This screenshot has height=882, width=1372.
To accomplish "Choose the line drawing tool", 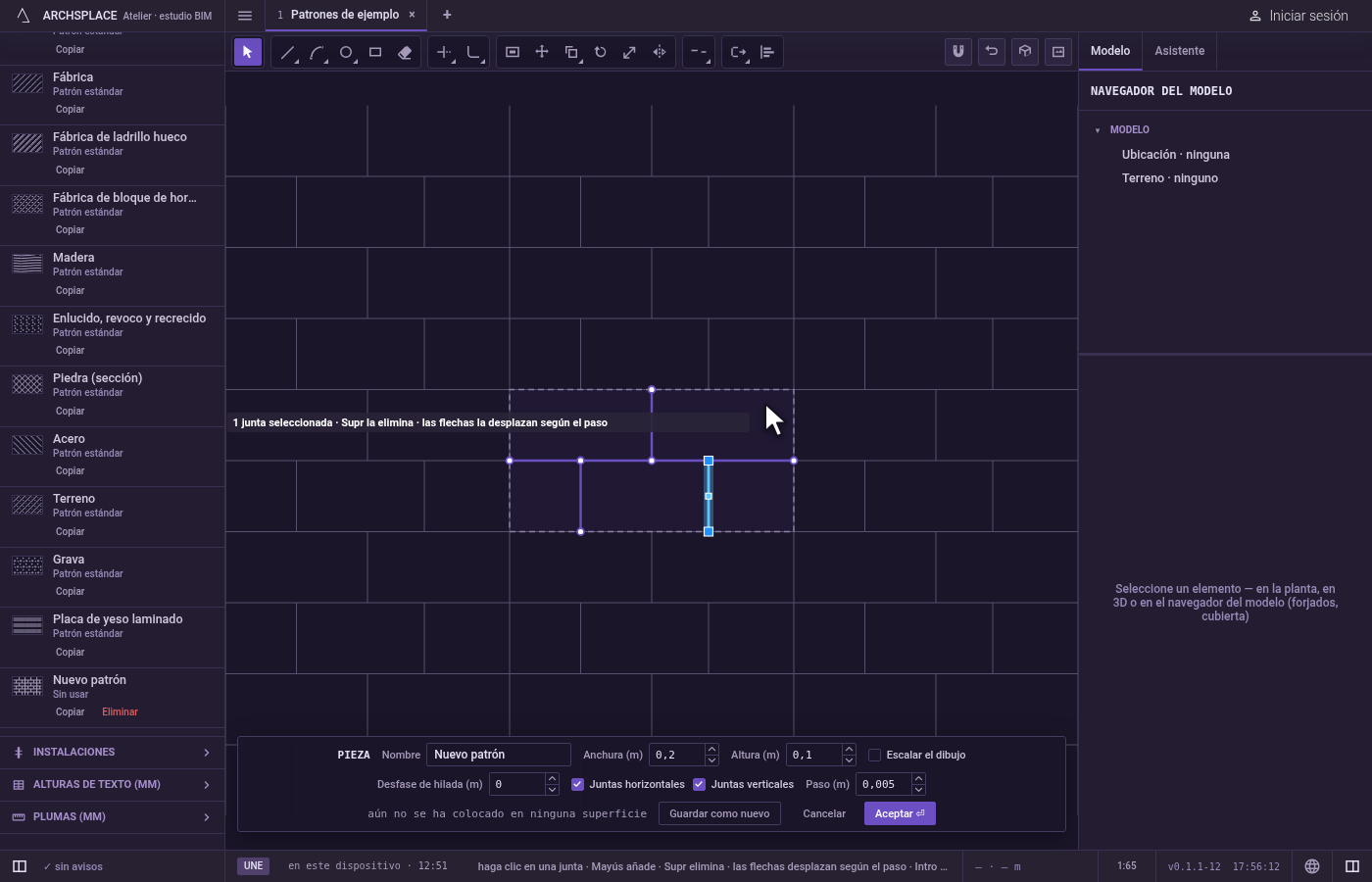I will (287, 52).
